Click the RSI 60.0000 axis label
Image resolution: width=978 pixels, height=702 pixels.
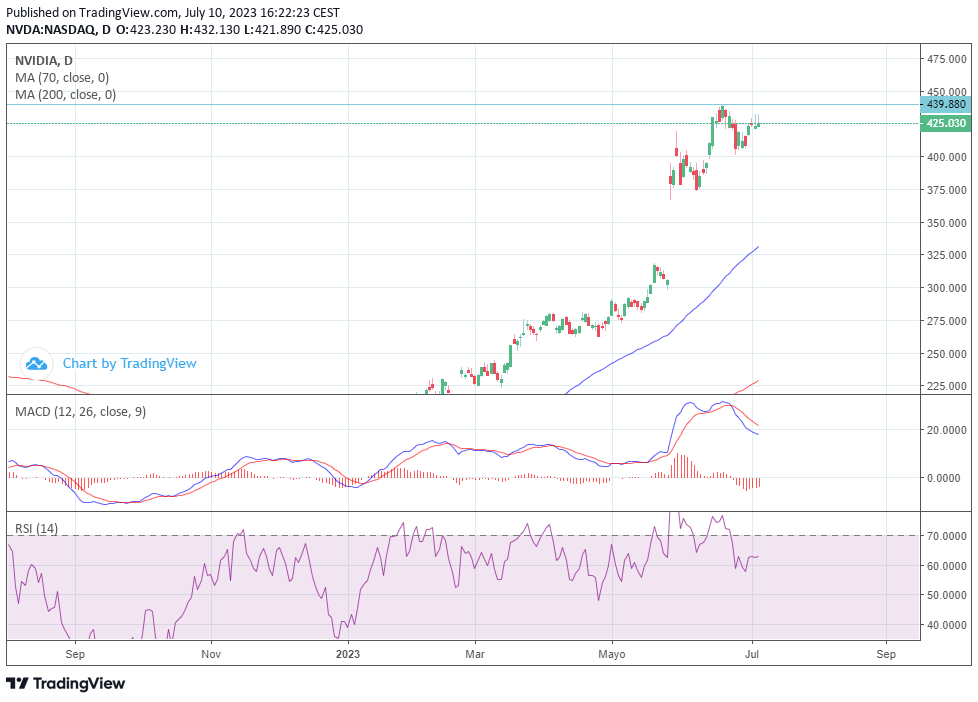coord(947,566)
